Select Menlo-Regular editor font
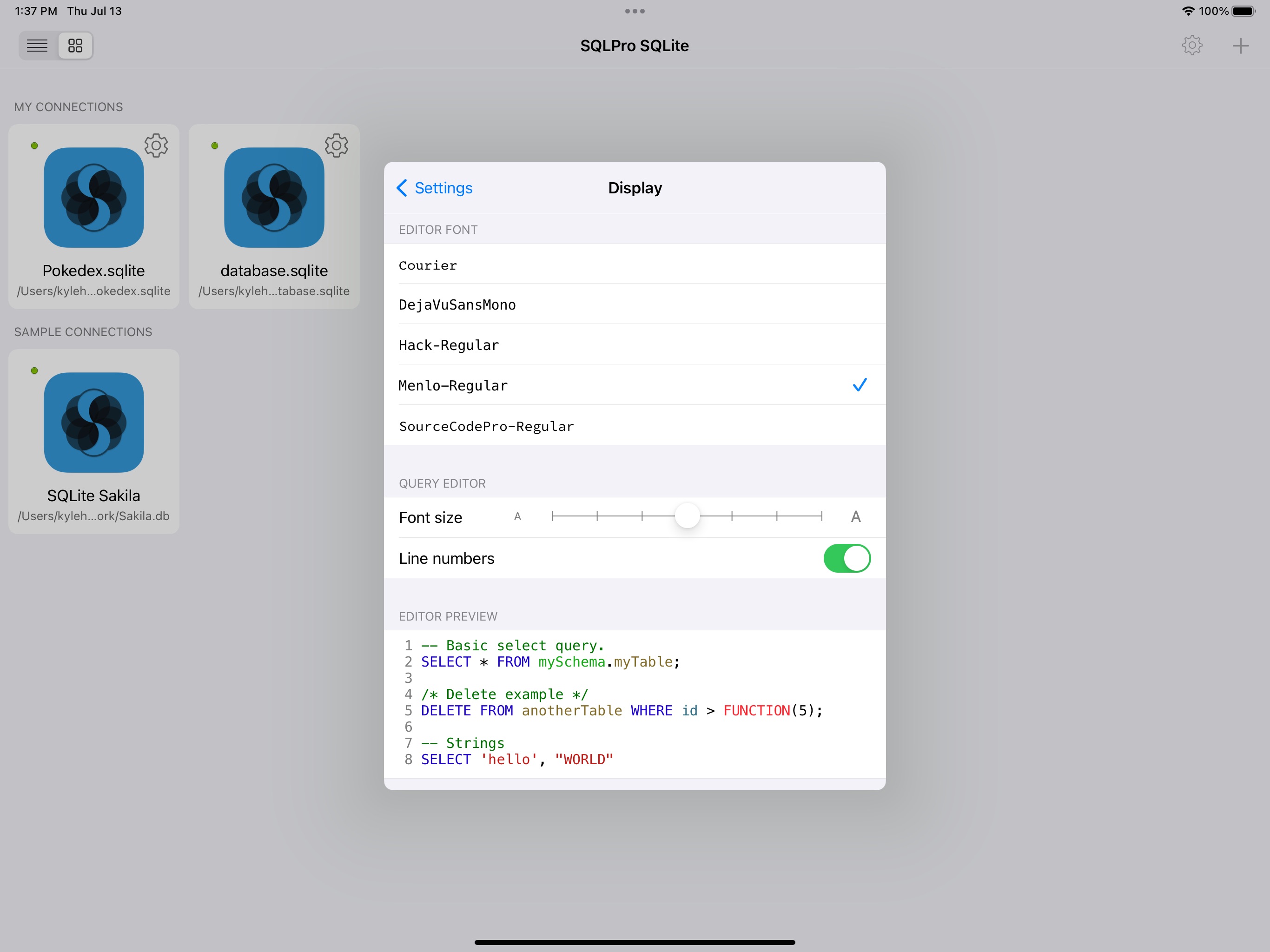This screenshot has width=1270, height=952. pyautogui.click(x=635, y=385)
